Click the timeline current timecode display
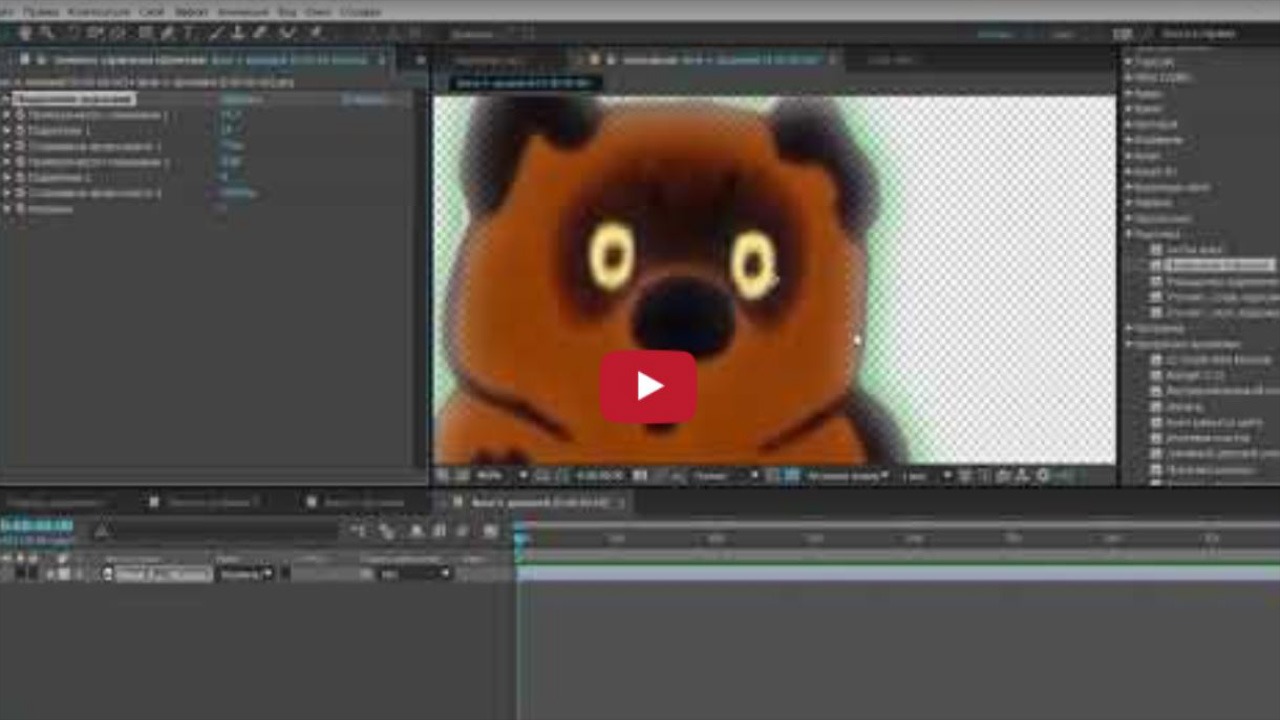 pyautogui.click(x=37, y=525)
